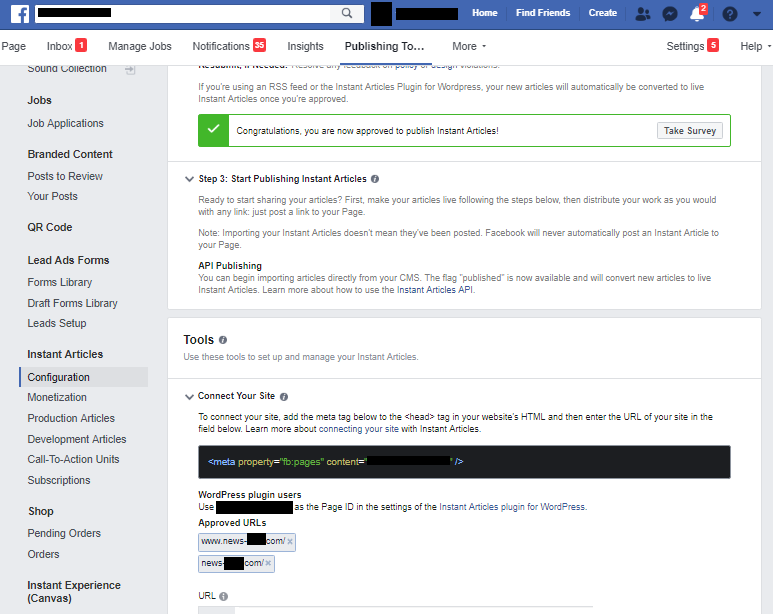This screenshot has height=614, width=773.
Task: Click the URL input field
Action: tap(395, 610)
